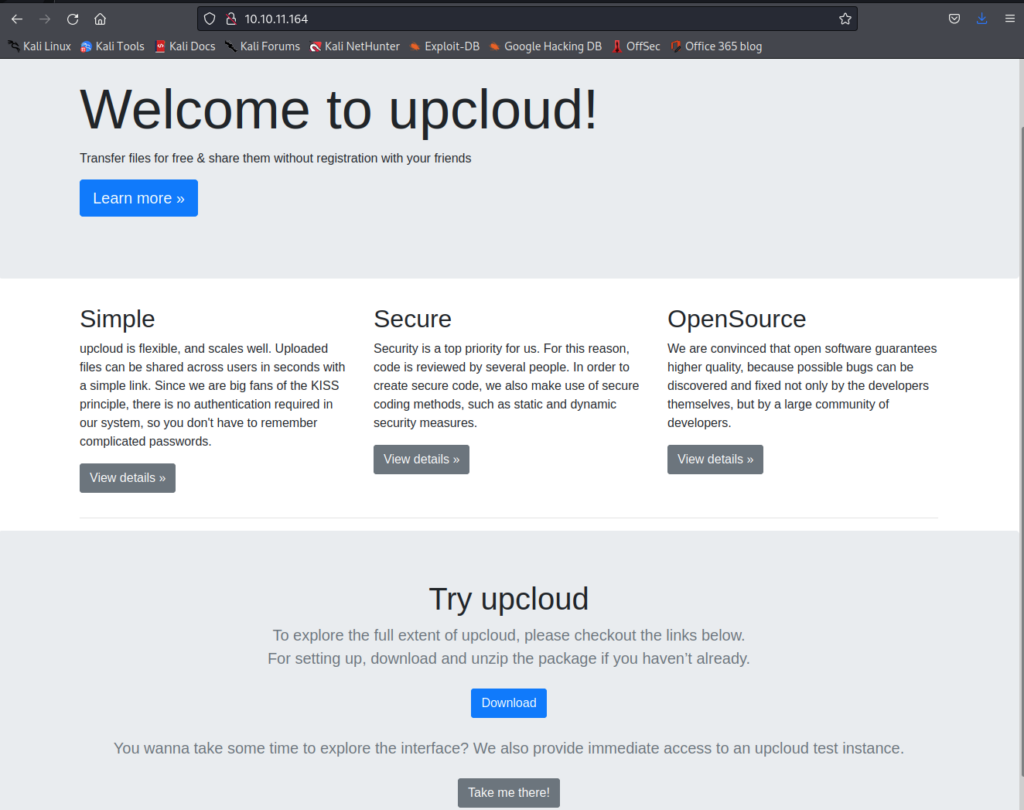The image size is (1024, 810).
Task: View insecure connection padlock details
Action: tap(231, 19)
